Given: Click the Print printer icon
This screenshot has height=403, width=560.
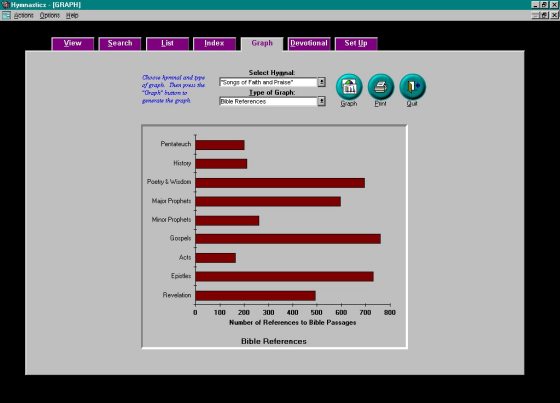Looking at the screenshot, I should (381, 87).
